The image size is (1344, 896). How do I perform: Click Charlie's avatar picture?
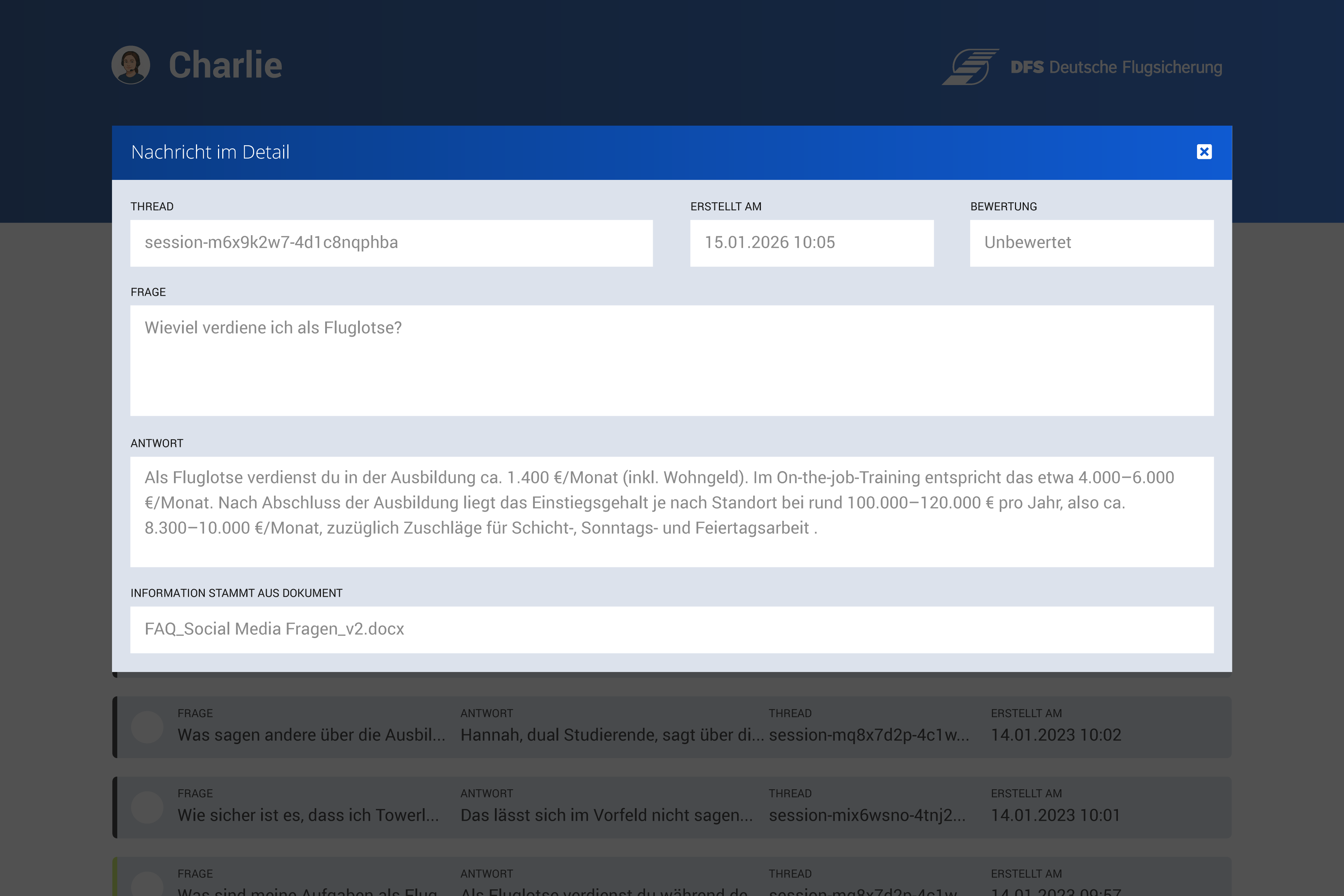click(131, 64)
